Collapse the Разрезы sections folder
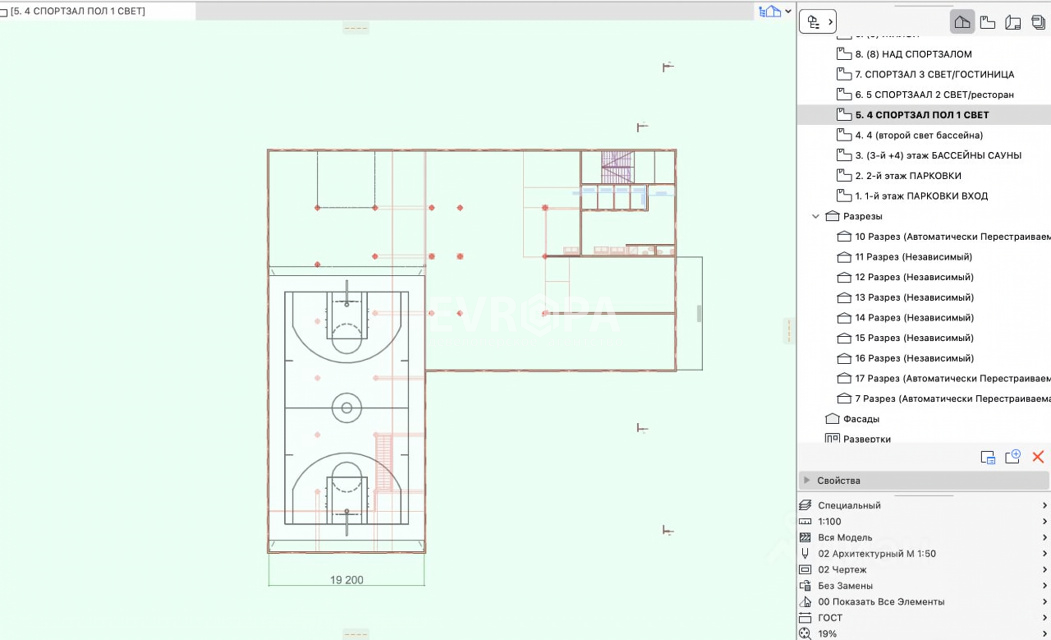The image size is (1051, 640). tap(816, 216)
